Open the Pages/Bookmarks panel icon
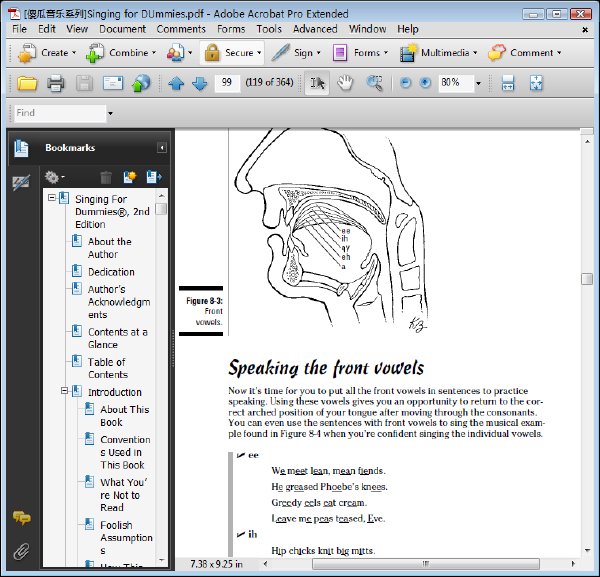600x577 pixels. 21,148
